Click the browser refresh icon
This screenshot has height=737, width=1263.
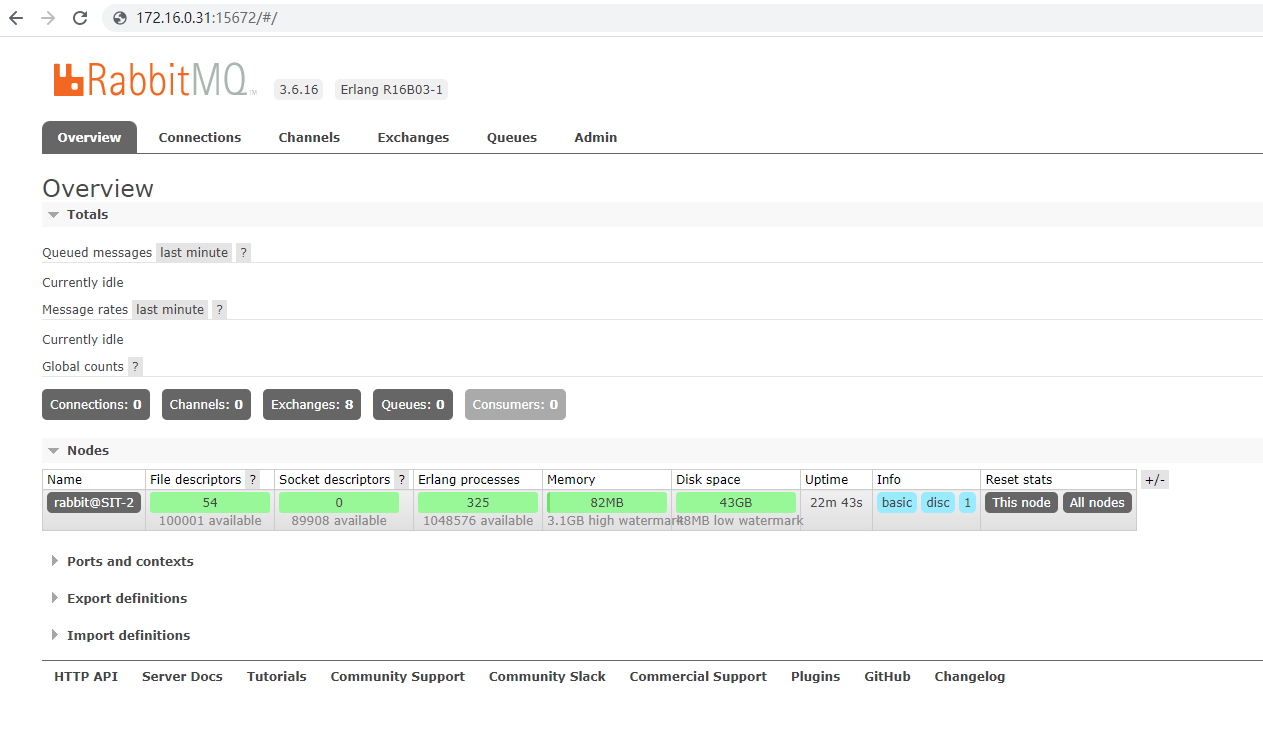[79, 17]
